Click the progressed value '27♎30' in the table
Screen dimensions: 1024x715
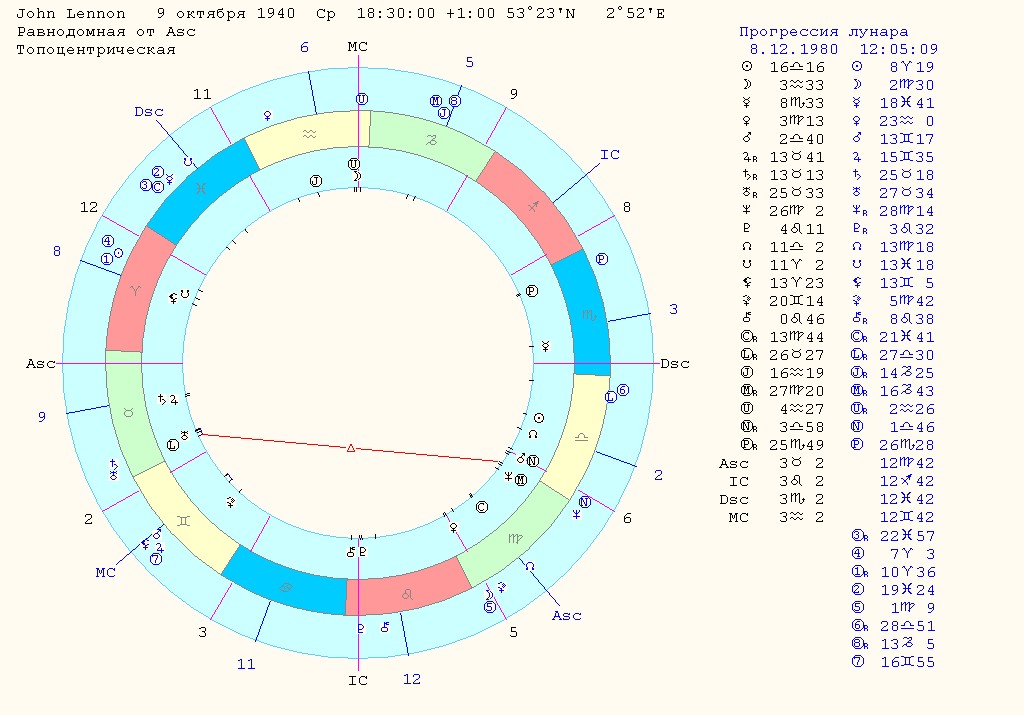(907, 355)
